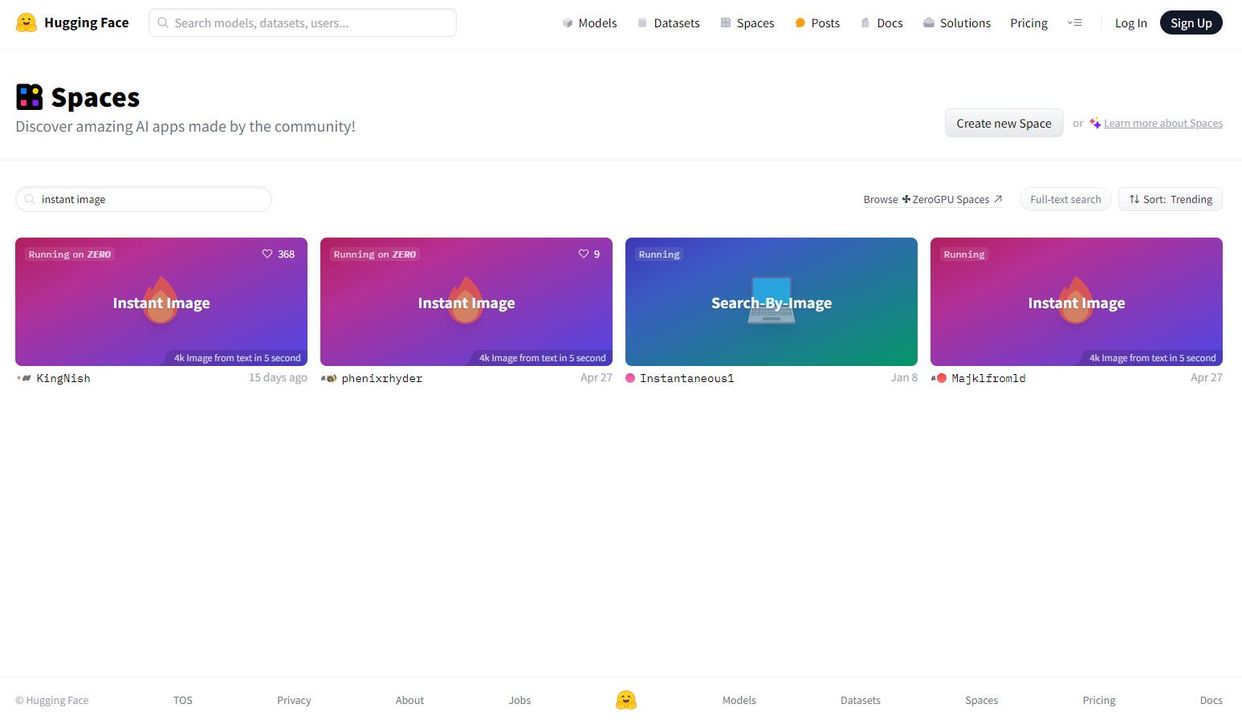Expand the more-options menu icon in navbar

coord(1075,22)
